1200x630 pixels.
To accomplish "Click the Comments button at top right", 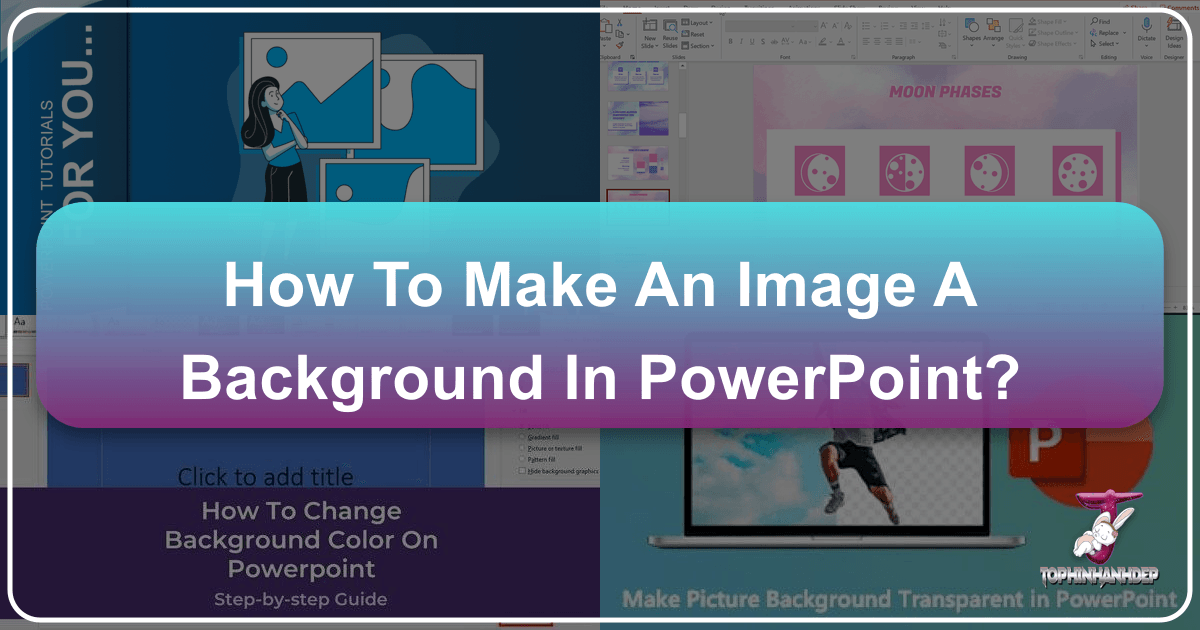I will click(1180, 5).
